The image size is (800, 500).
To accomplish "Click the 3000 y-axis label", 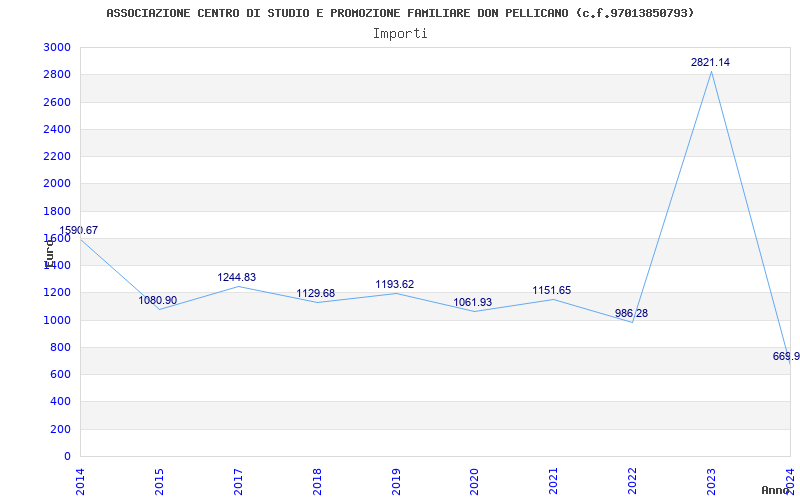I will [x=57, y=48].
